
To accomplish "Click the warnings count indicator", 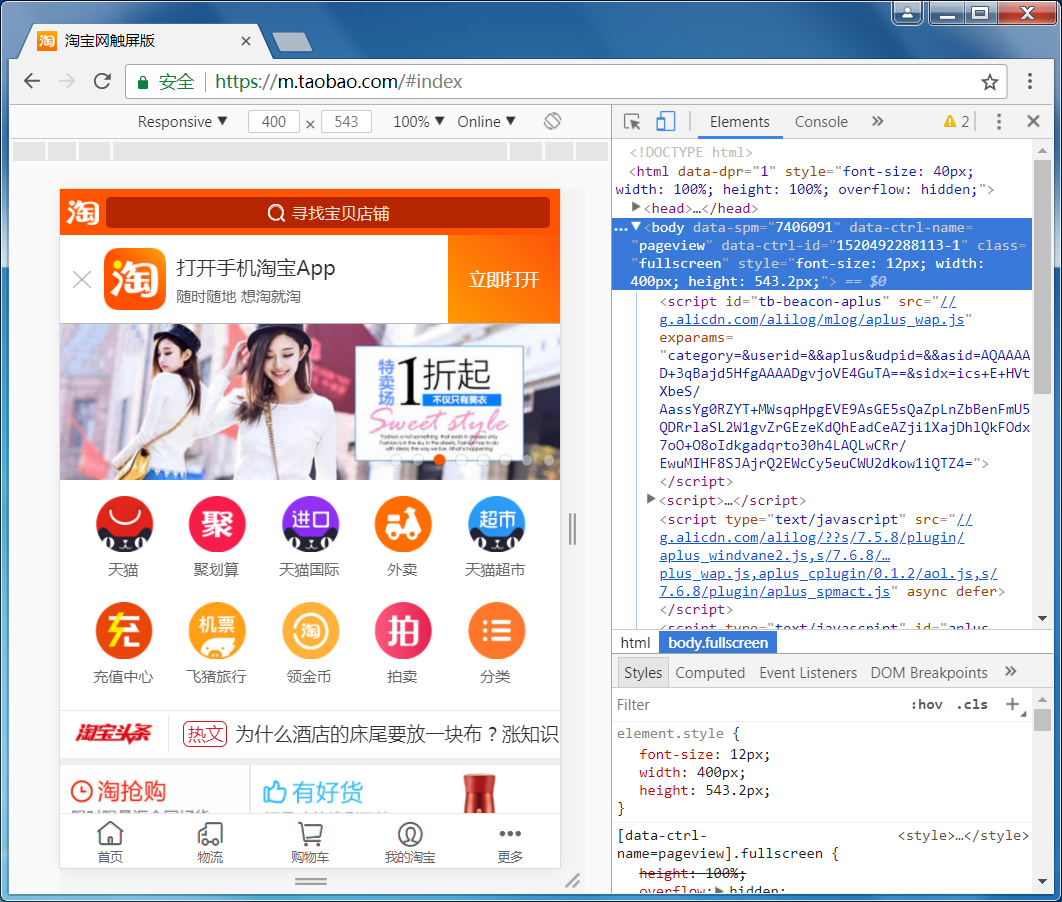I will point(956,121).
